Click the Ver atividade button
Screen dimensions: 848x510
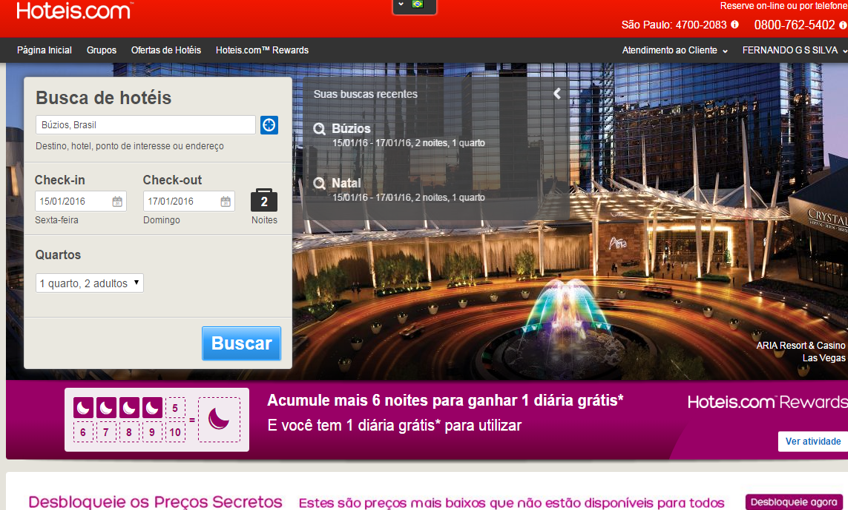pyautogui.click(x=812, y=441)
